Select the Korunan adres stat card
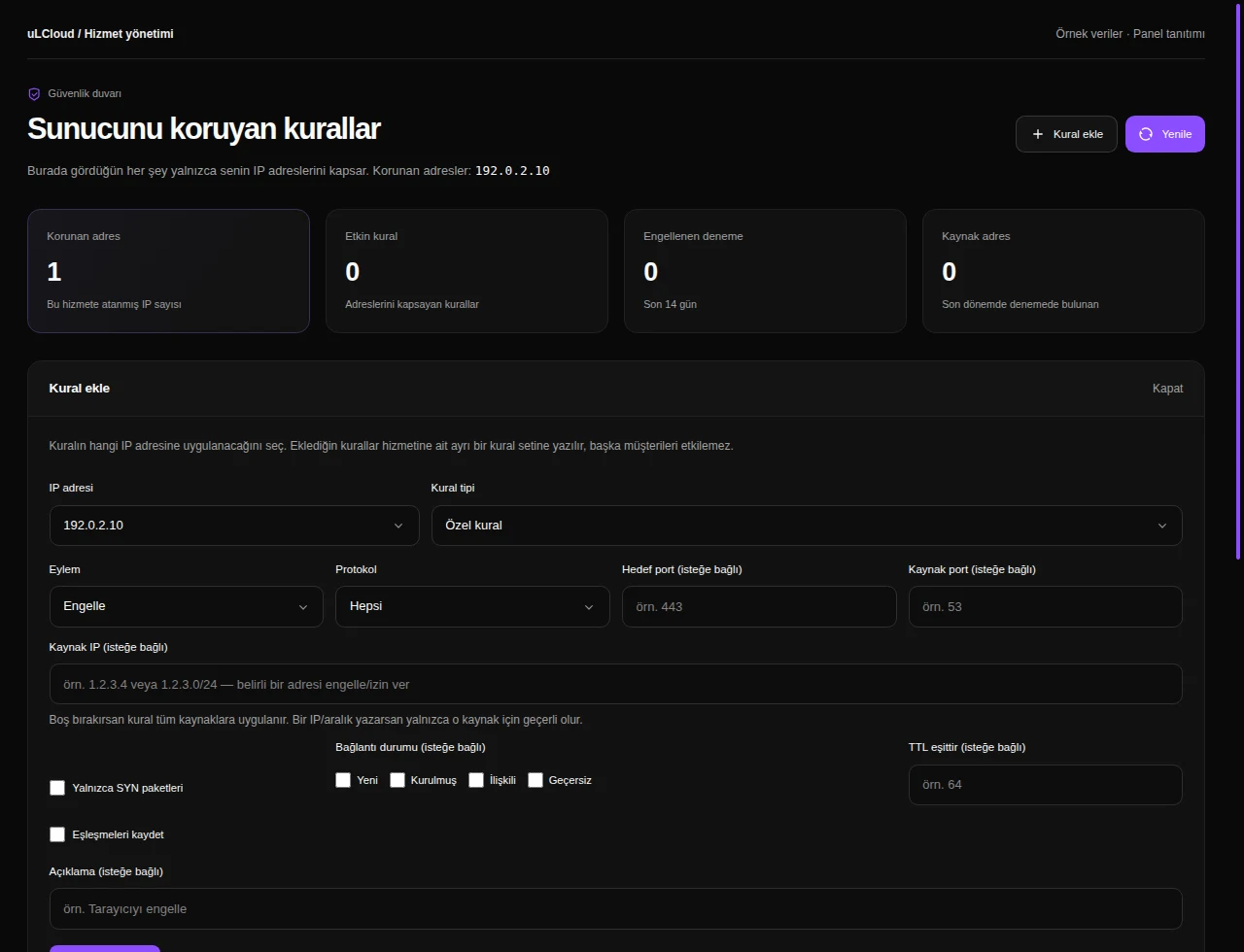Viewport: 1244px width, 952px height. pos(168,271)
